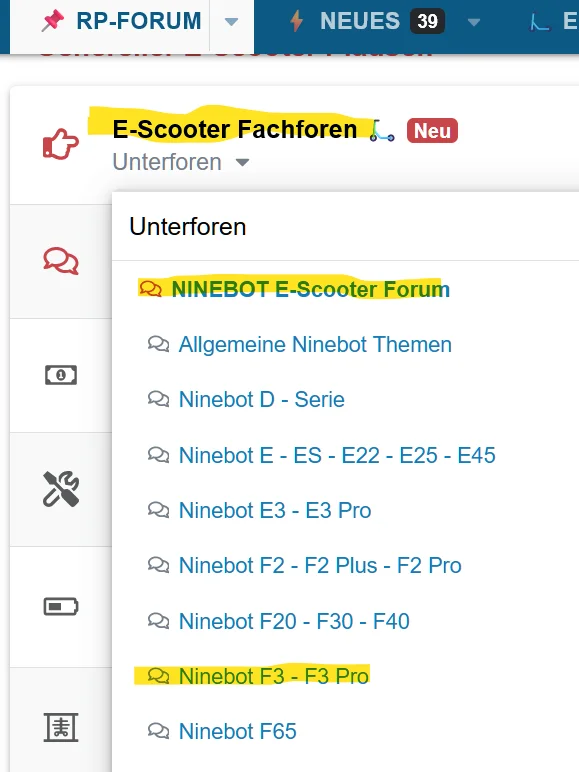Open Allgemeine Ninebot Themen subforum

click(x=315, y=344)
